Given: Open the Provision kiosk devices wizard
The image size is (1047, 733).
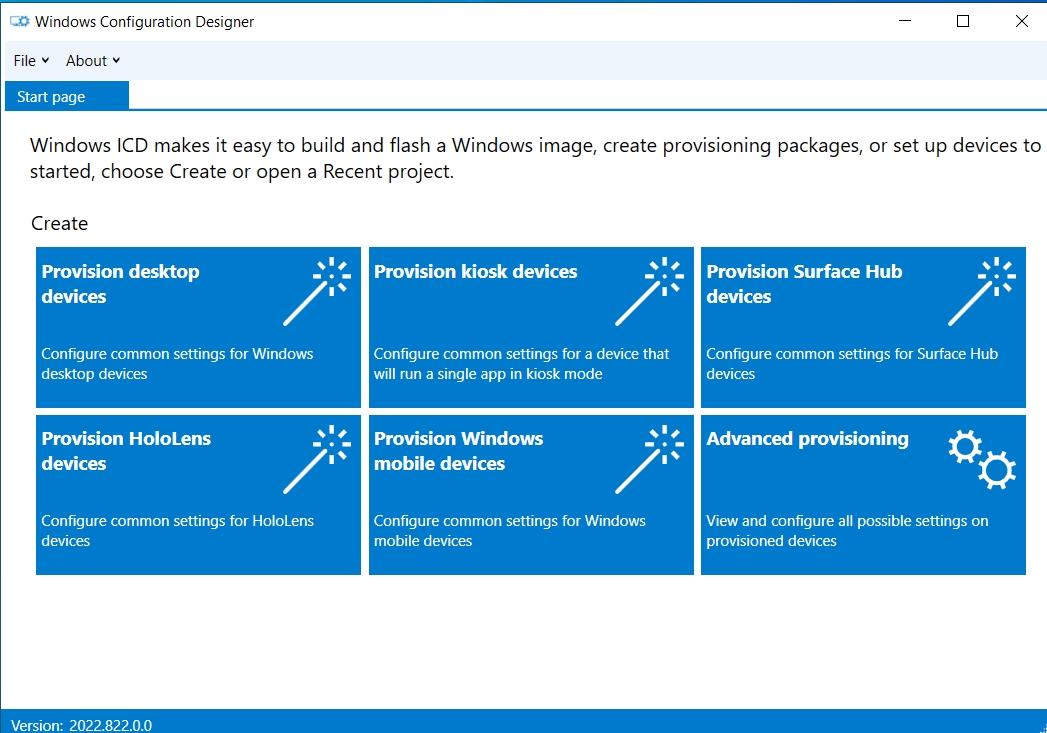Looking at the screenshot, I should click(x=530, y=327).
